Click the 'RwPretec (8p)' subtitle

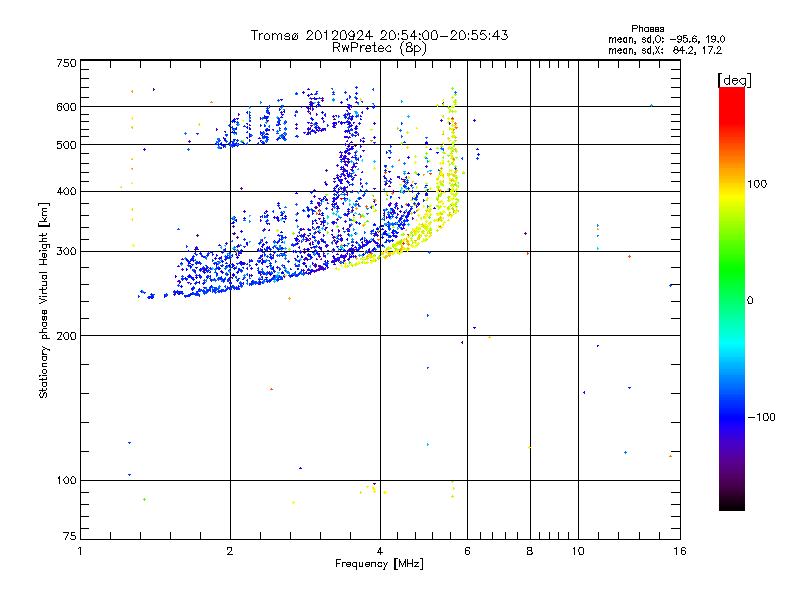(379, 48)
